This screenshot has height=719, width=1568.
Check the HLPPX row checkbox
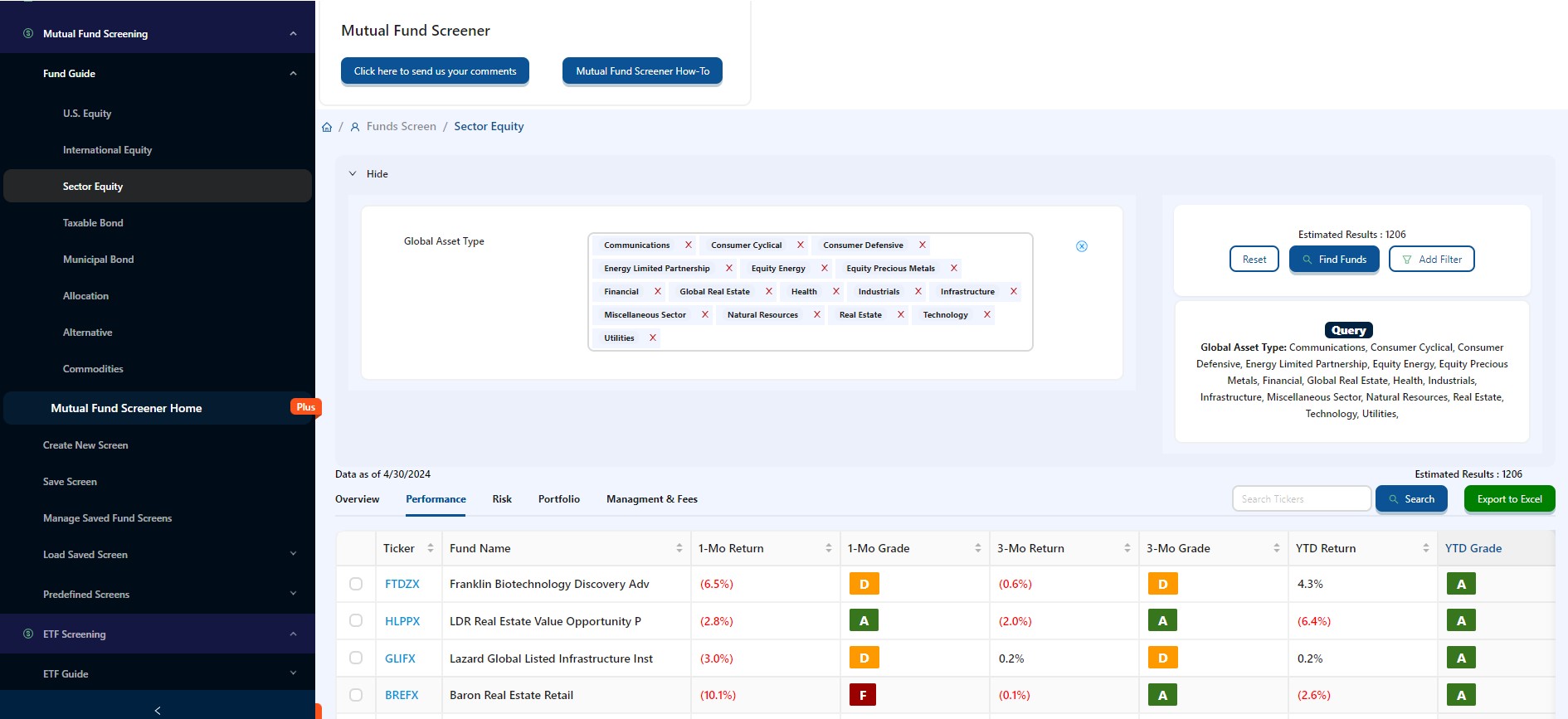click(356, 620)
